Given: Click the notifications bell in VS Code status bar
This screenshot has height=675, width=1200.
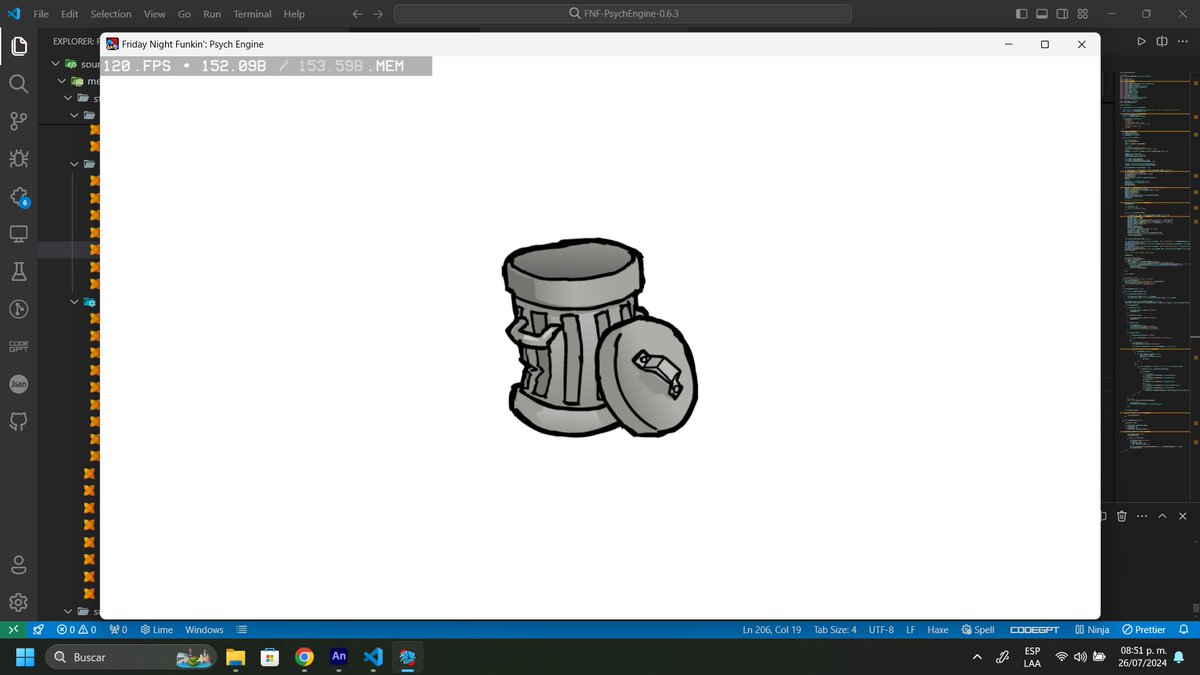Looking at the screenshot, I should (1184, 630).
